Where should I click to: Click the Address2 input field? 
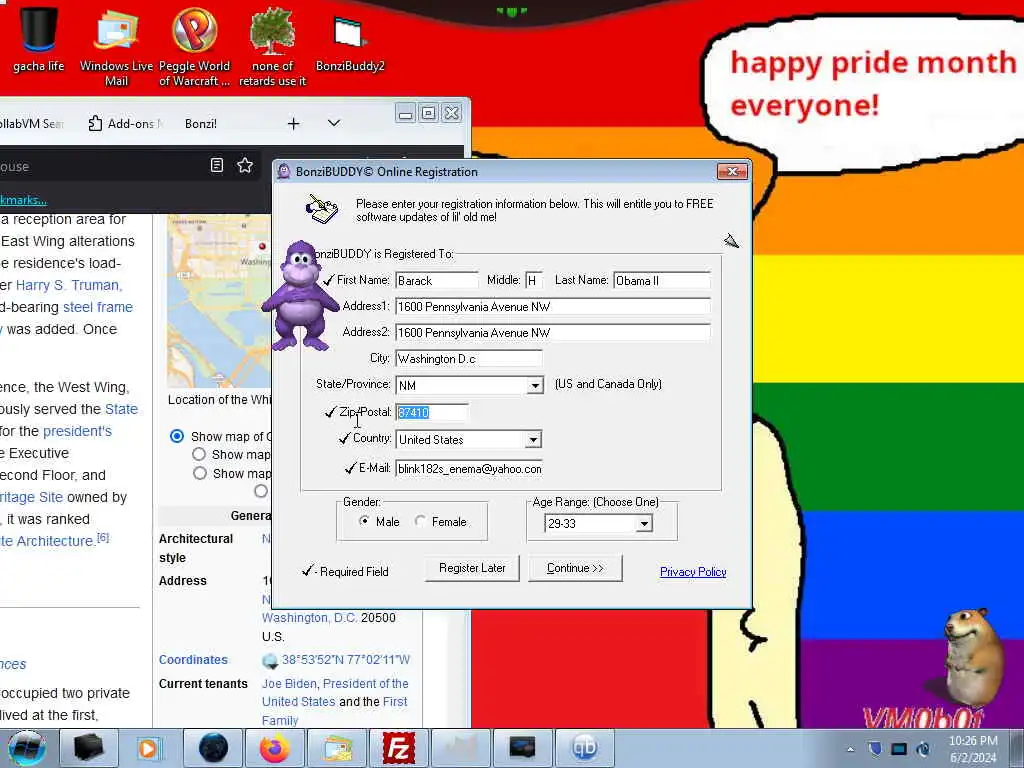[552, 332]
